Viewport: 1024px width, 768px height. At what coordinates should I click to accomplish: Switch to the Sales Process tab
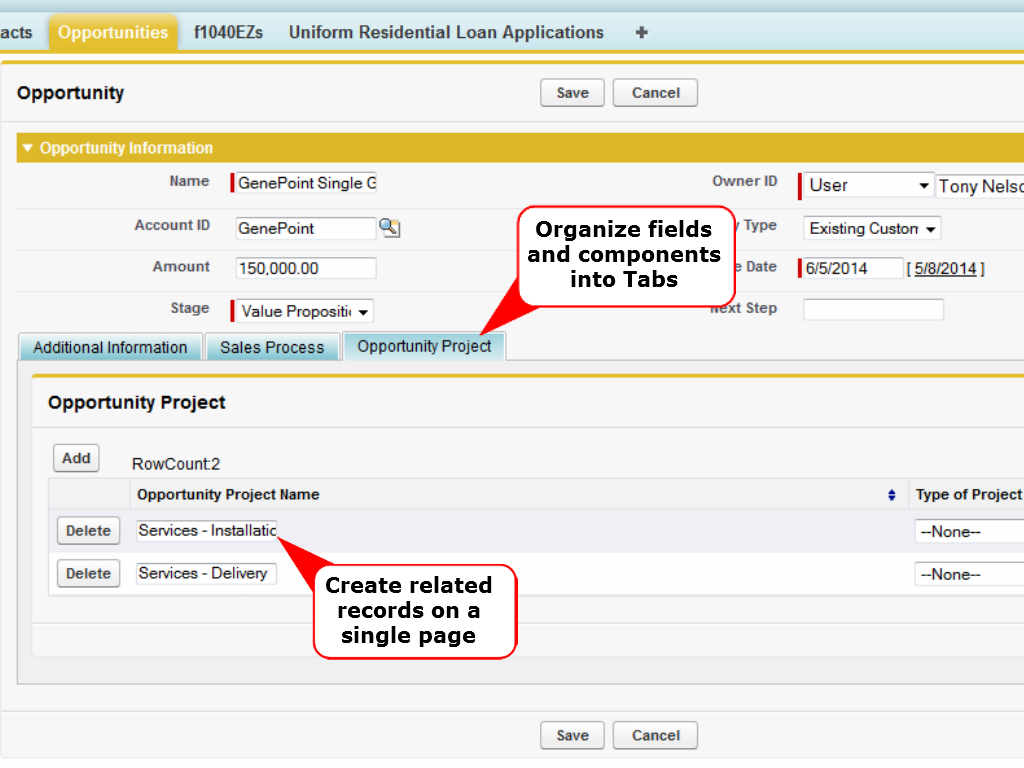click(x=272, y=347)
